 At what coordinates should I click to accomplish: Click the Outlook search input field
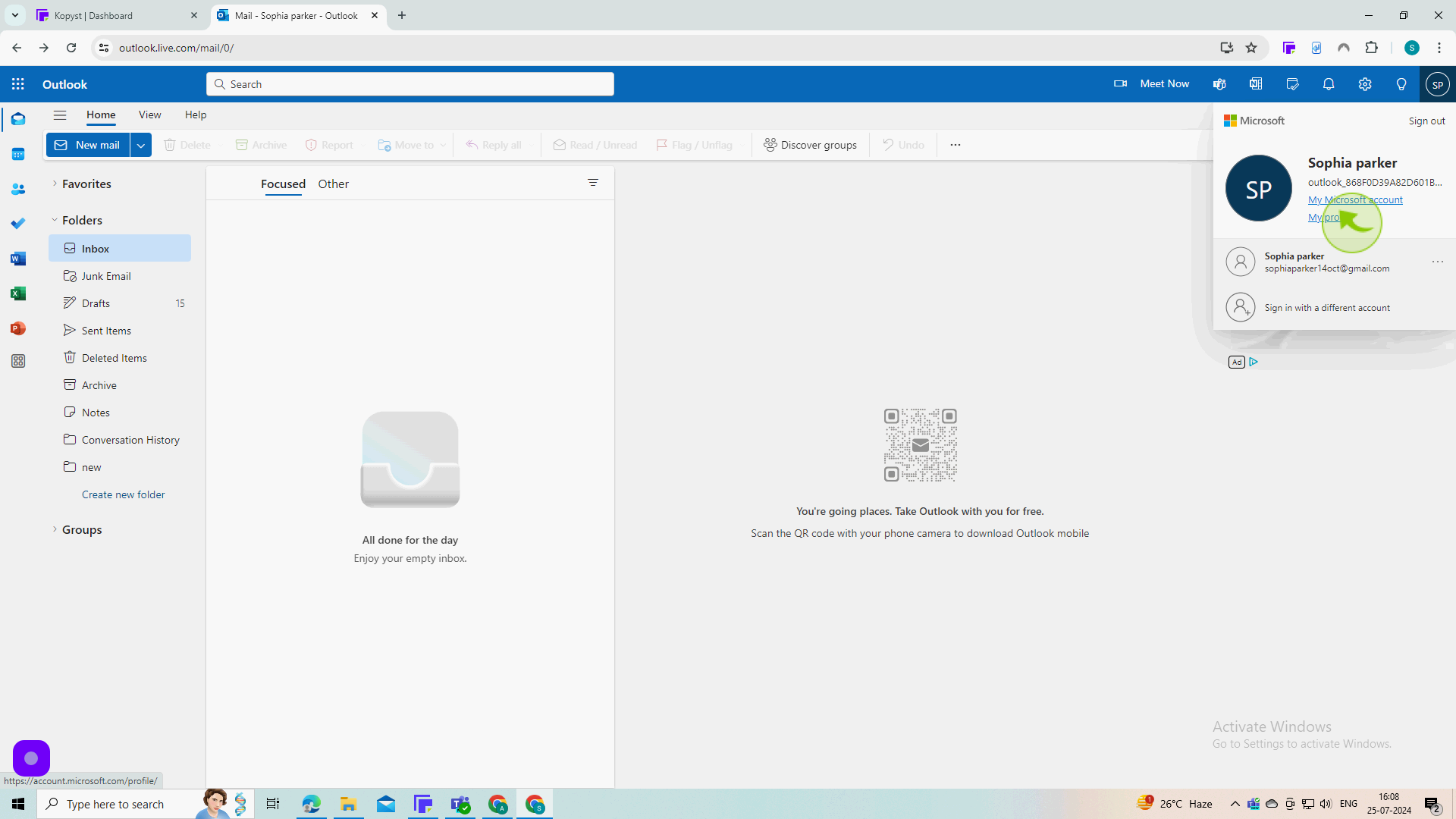[410, 84]
